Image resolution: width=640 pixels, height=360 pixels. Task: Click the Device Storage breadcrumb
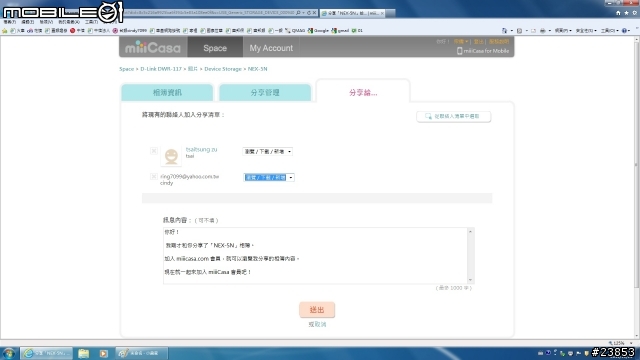tap(223, 69)
